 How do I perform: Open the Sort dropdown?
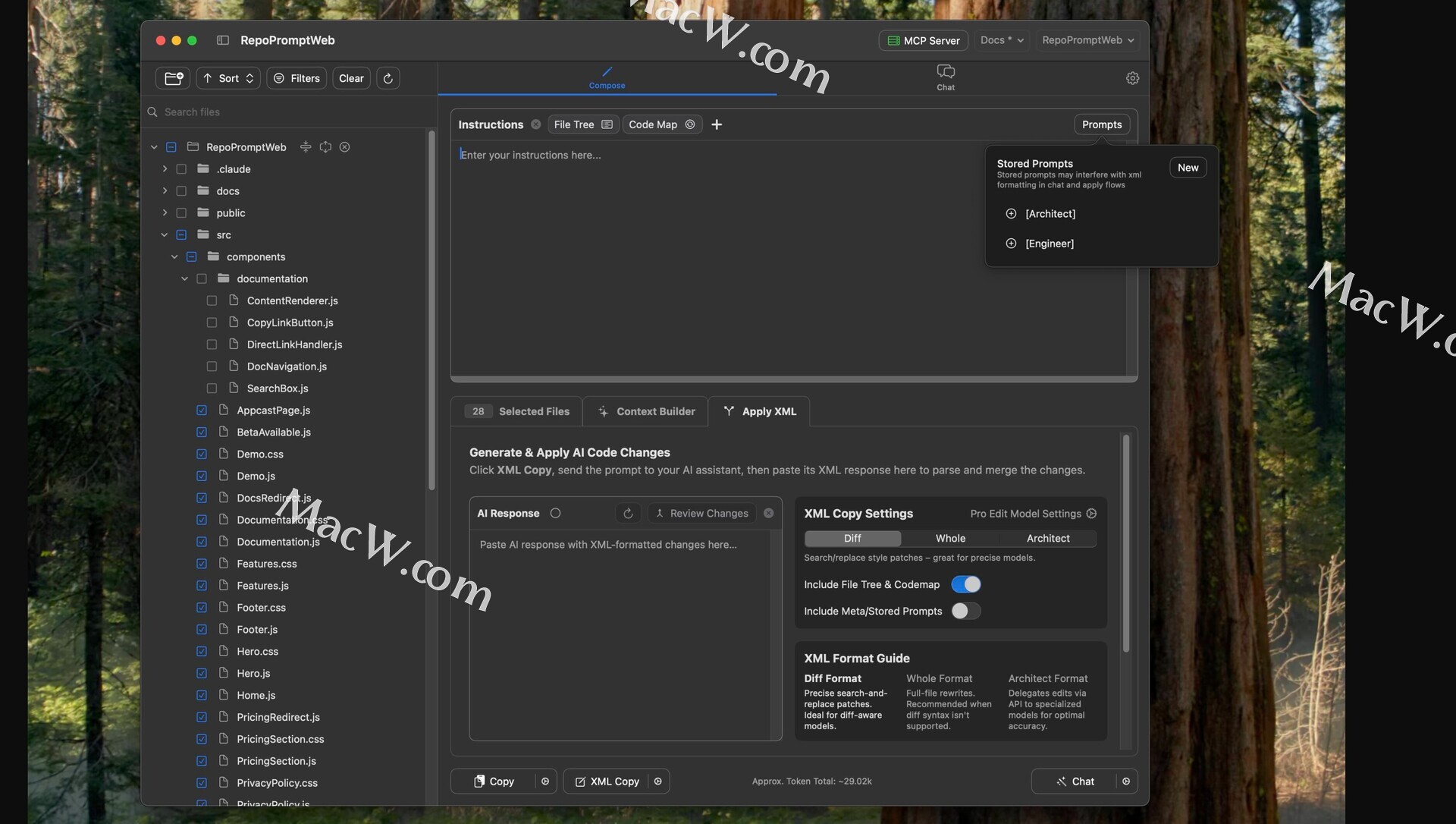(228, 78)
